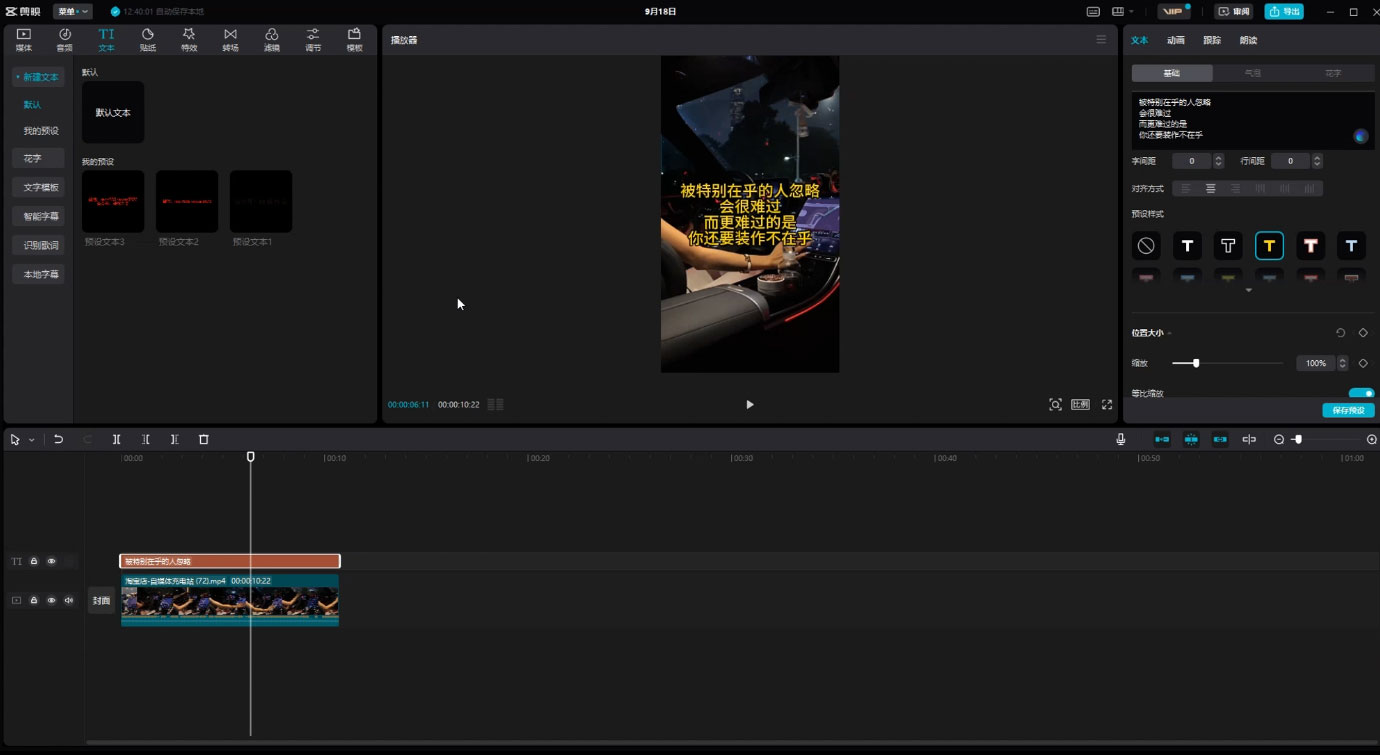Click the 缩放 scale slider handle

pos(1196,363)
